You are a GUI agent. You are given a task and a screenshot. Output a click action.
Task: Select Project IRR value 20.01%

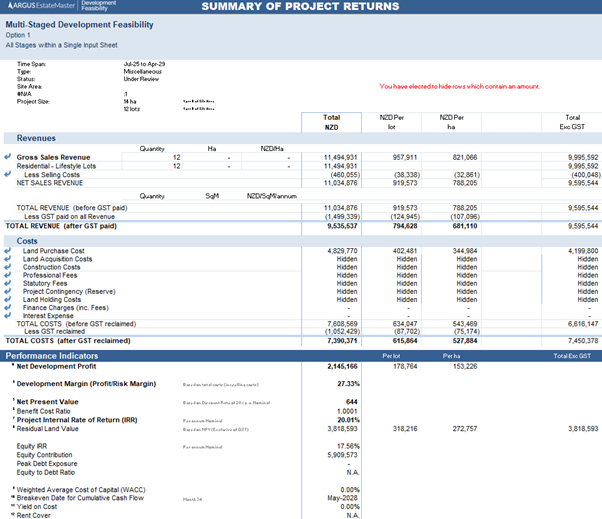[348, 420]
